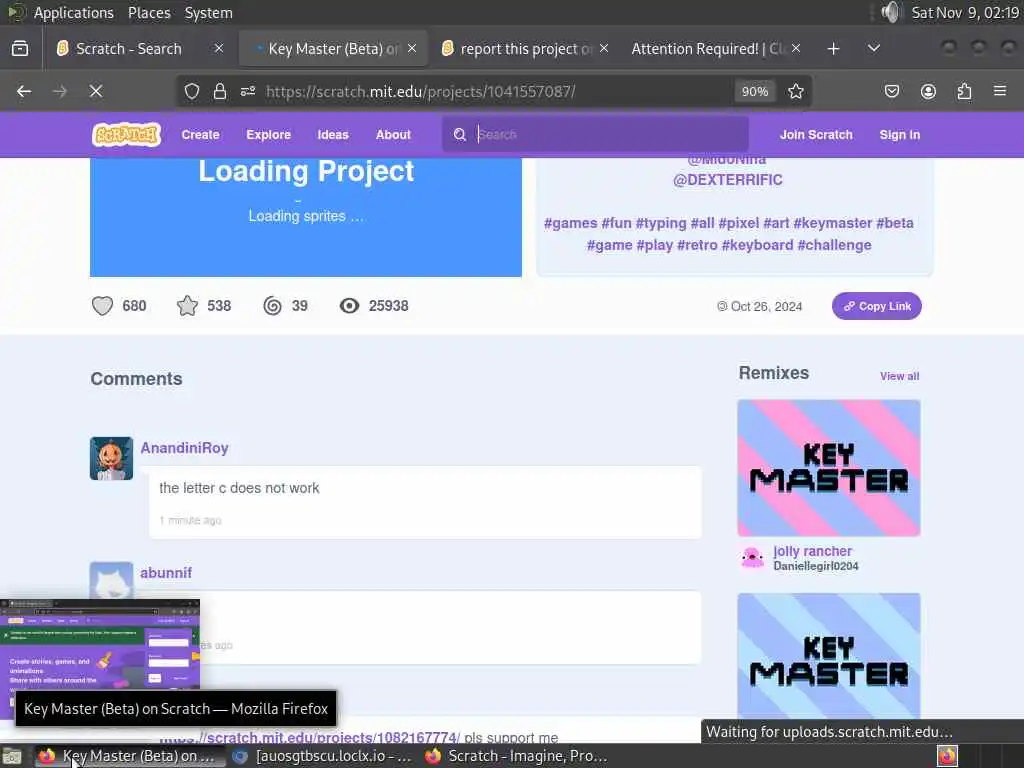Open the System menu
The image size is (1024, 768).
(208, 12)
